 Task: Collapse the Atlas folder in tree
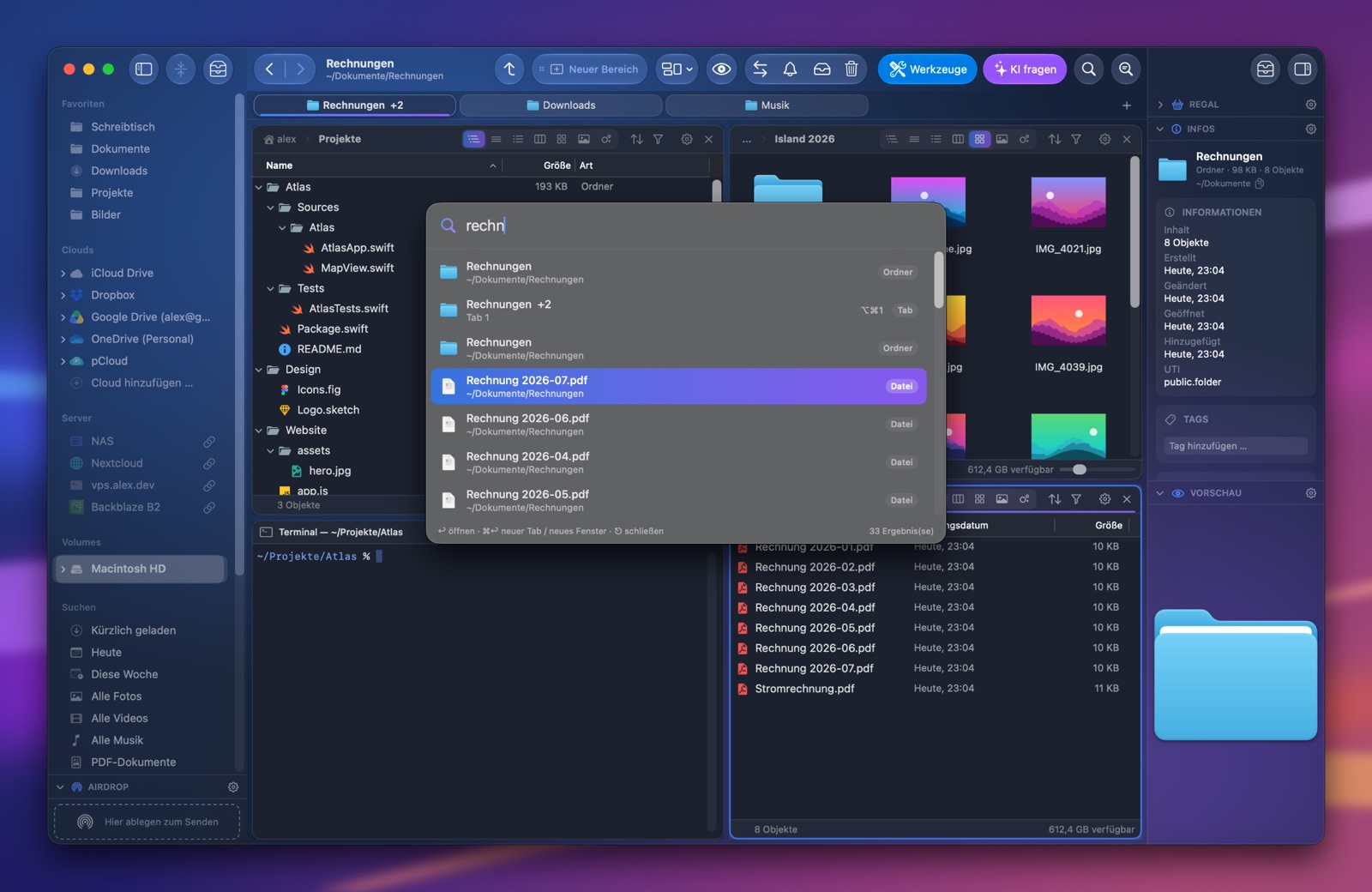259,187
